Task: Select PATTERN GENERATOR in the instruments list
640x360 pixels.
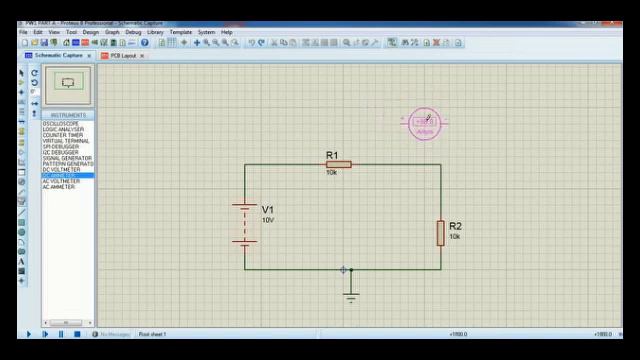Action: point(68,164)
